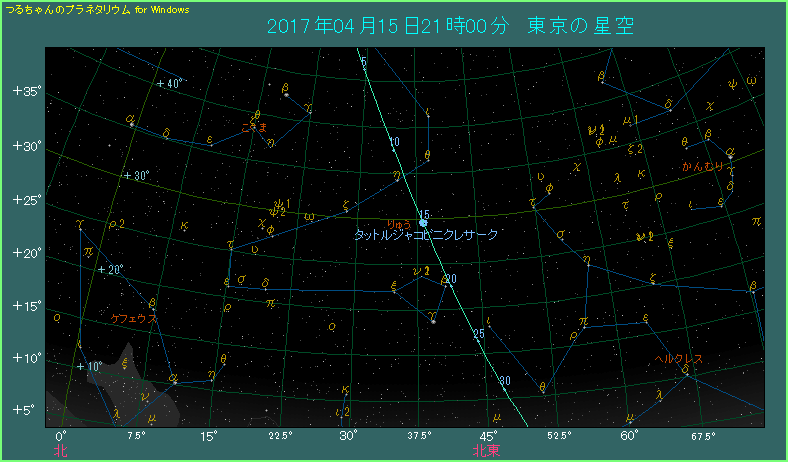Click the こぐま constellation label

pyautogui.click(x=256, y=126)
